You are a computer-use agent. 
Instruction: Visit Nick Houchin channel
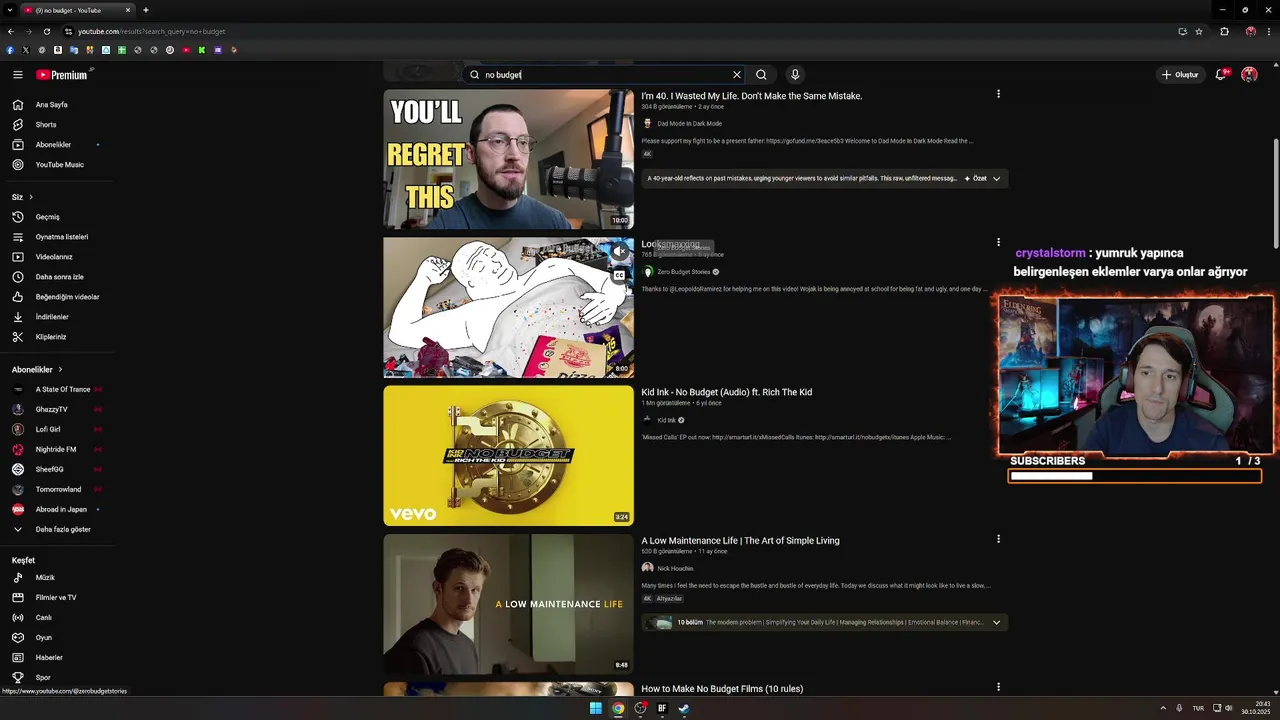[x=675, y=568]
